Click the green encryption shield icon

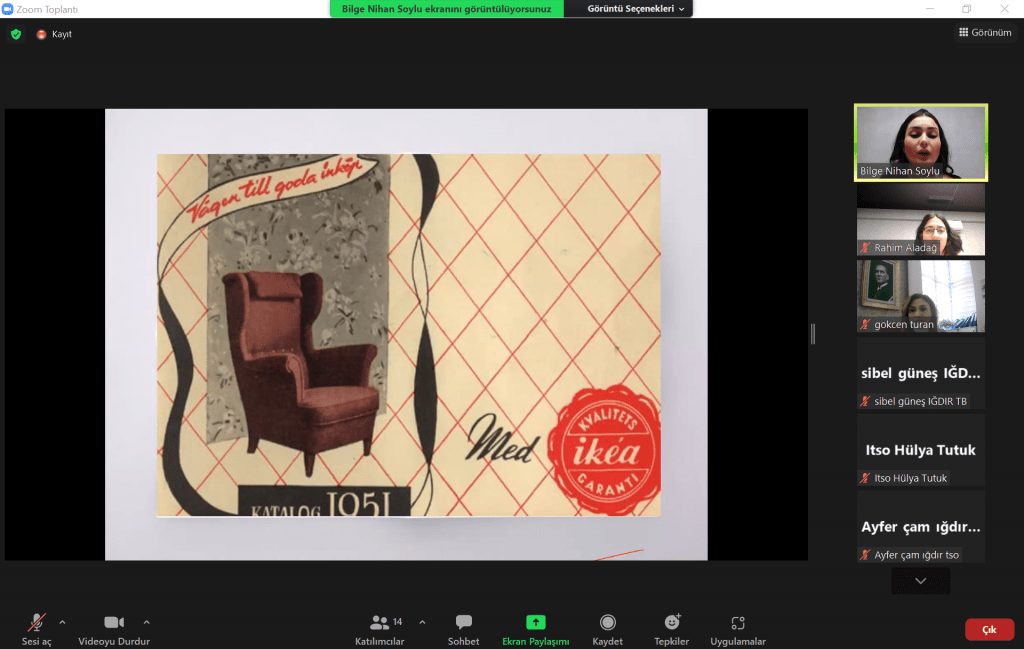pyautogui.click(x=15, y=34)
